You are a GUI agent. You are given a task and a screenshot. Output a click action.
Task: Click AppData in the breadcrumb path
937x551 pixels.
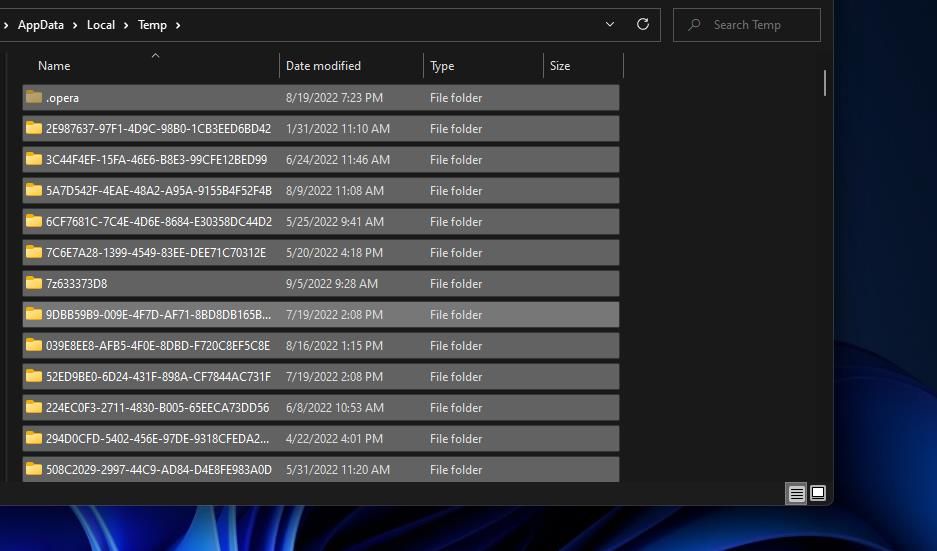(41, 25)
